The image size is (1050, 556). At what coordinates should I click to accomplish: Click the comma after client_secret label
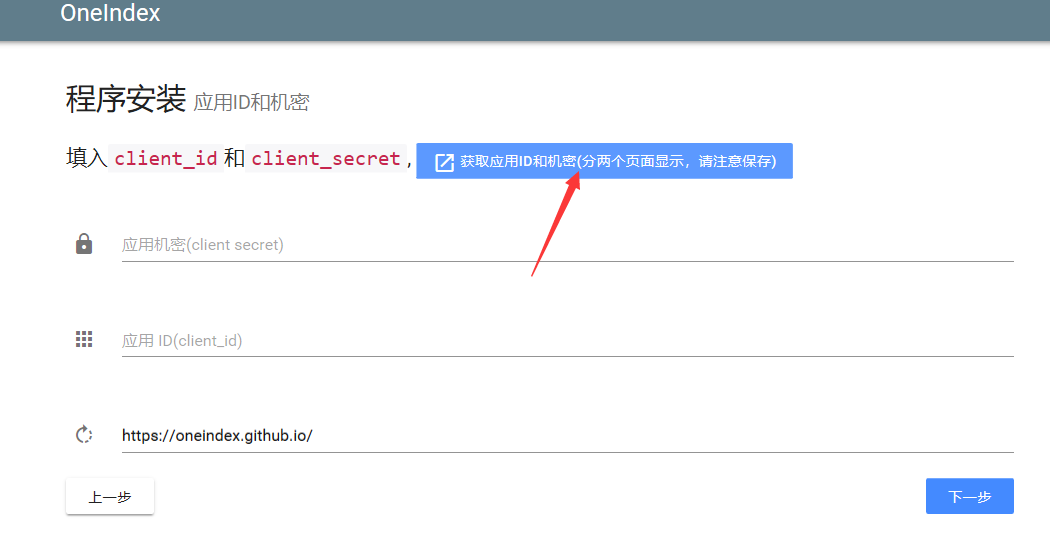pos(409,162)
